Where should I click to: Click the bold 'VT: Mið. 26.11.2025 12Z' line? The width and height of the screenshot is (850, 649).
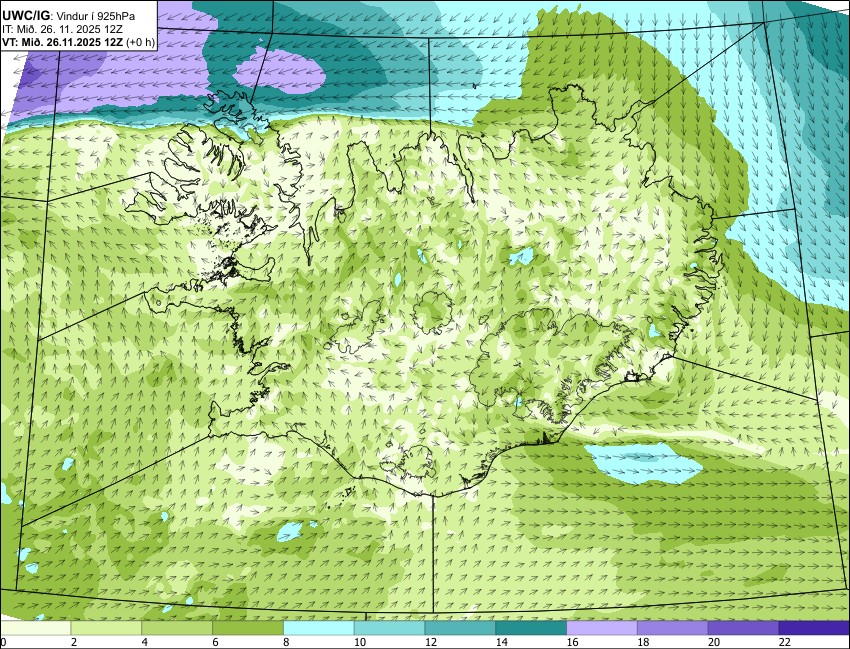click(62, 43)
